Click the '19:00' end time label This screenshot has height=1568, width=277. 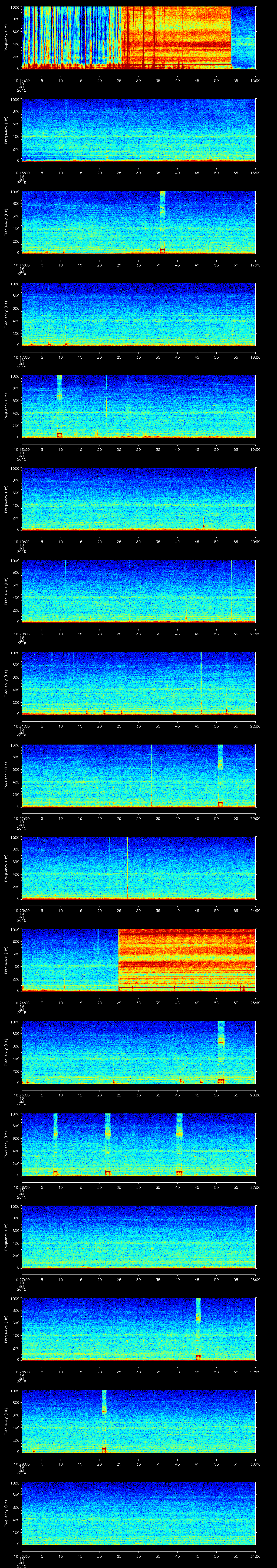[256, 449]
